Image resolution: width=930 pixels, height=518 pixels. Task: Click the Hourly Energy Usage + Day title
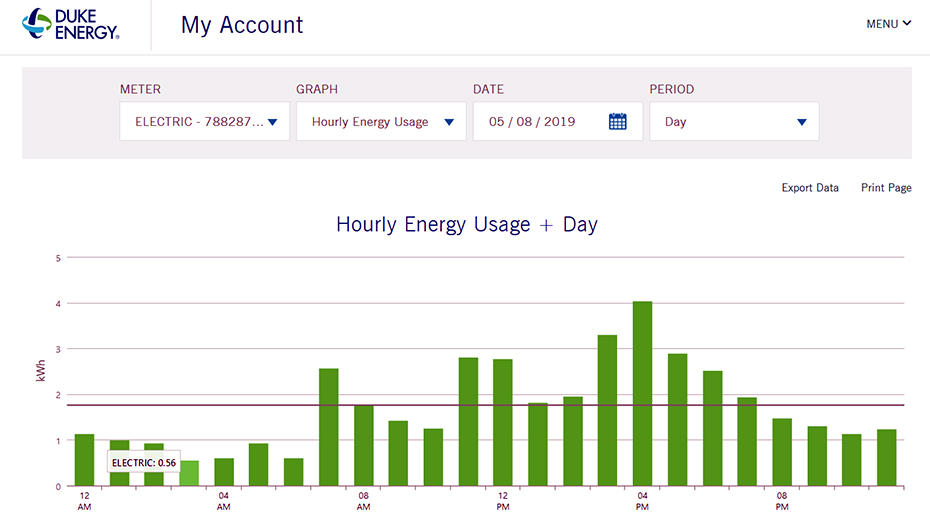(x=467, y=224)
